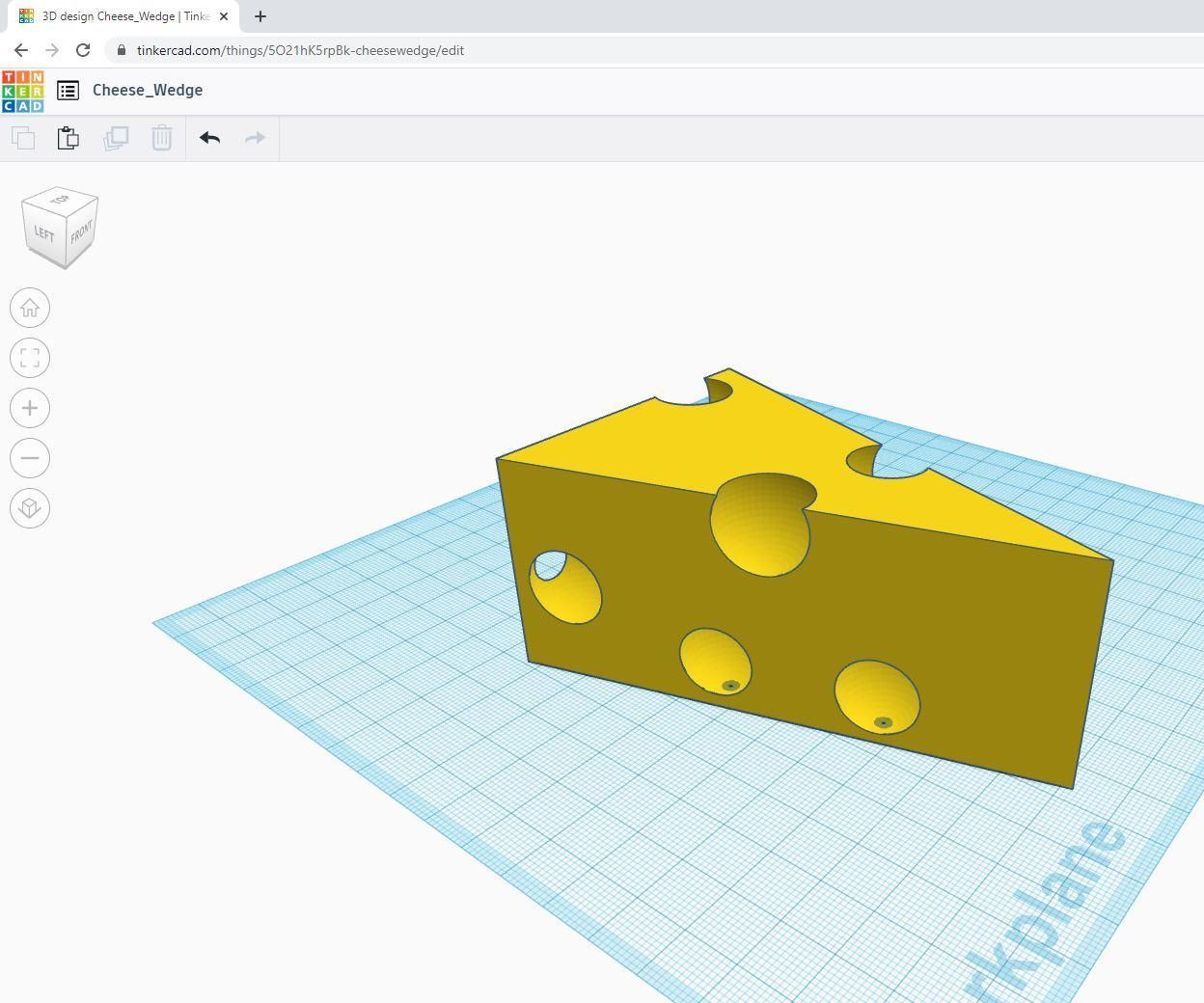Click the Home view button
The width and height of the screenshot is (1204, 1003).
(30, 308)
